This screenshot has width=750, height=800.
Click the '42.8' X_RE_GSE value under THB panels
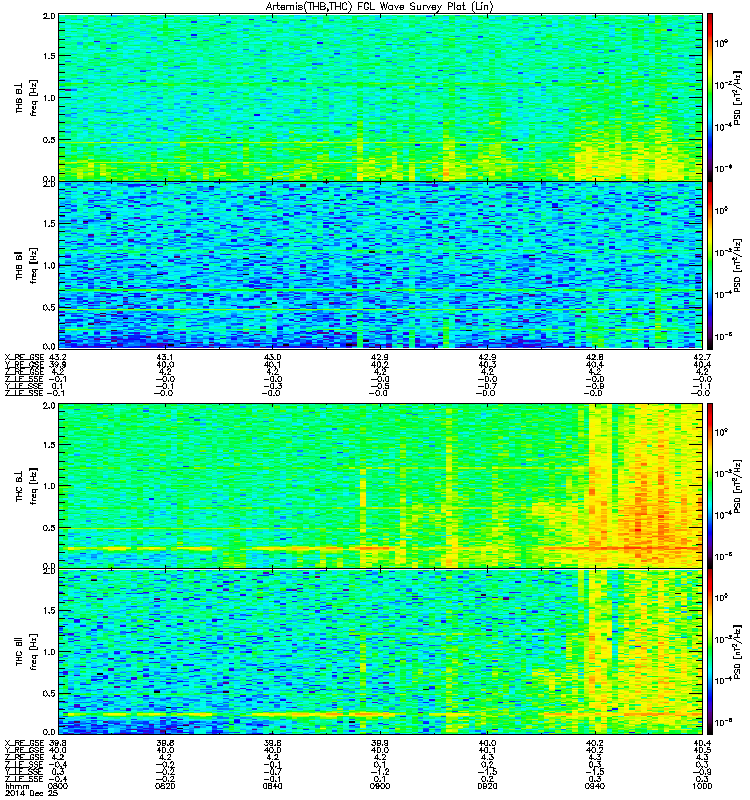(x=595, y=357)
